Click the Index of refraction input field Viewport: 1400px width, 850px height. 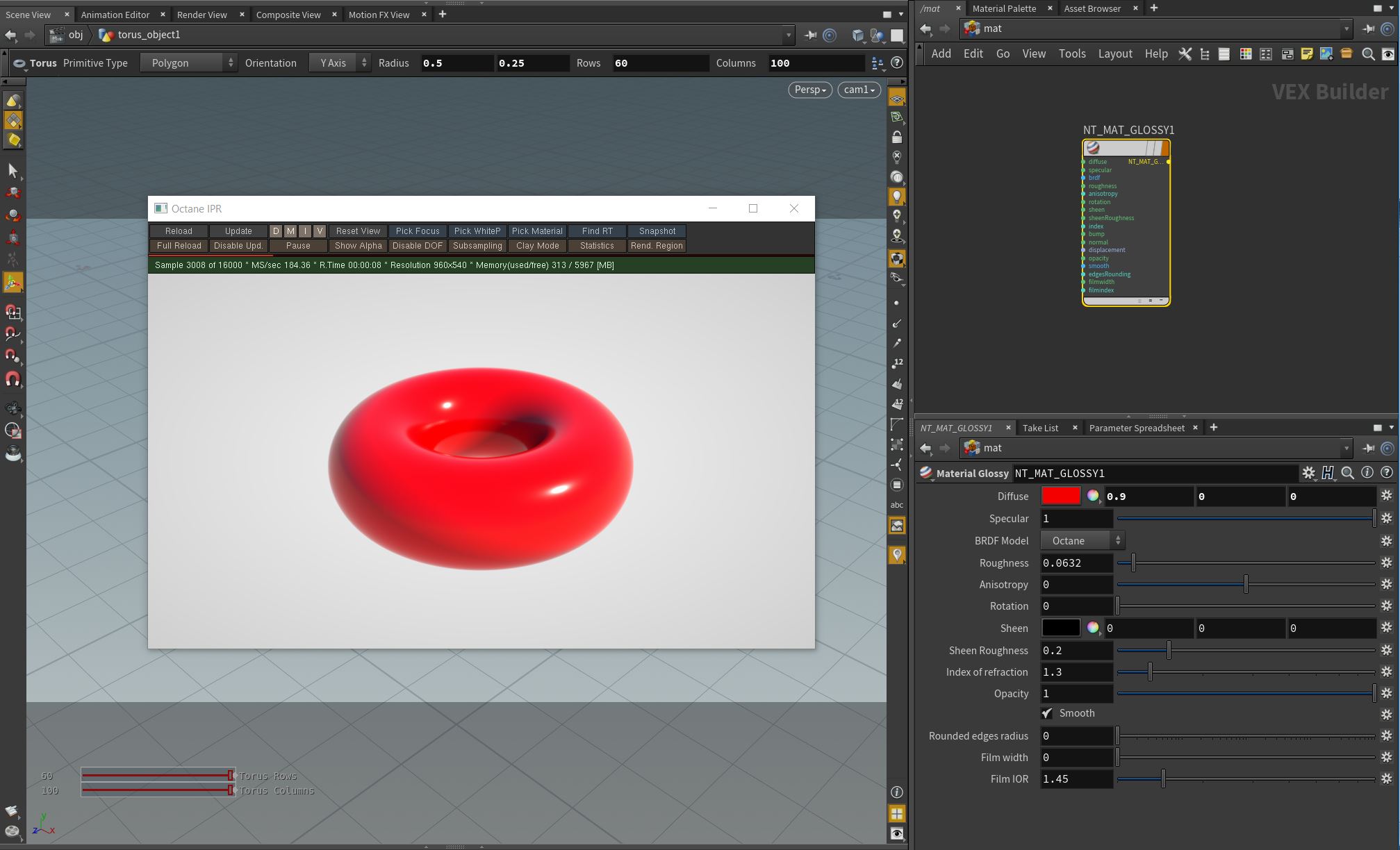pyautogui.click(x=1076, y=672)
